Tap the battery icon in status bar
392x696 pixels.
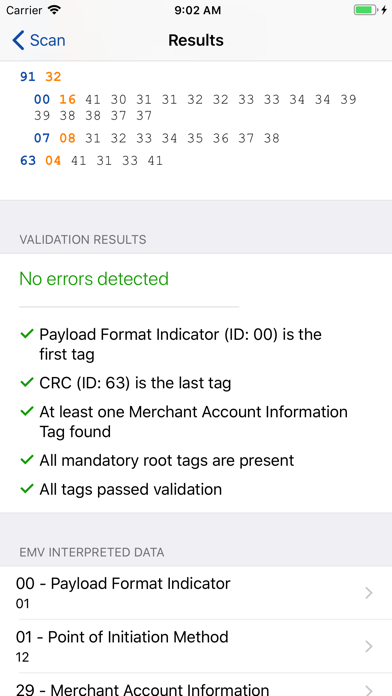[x=366, y=10]
